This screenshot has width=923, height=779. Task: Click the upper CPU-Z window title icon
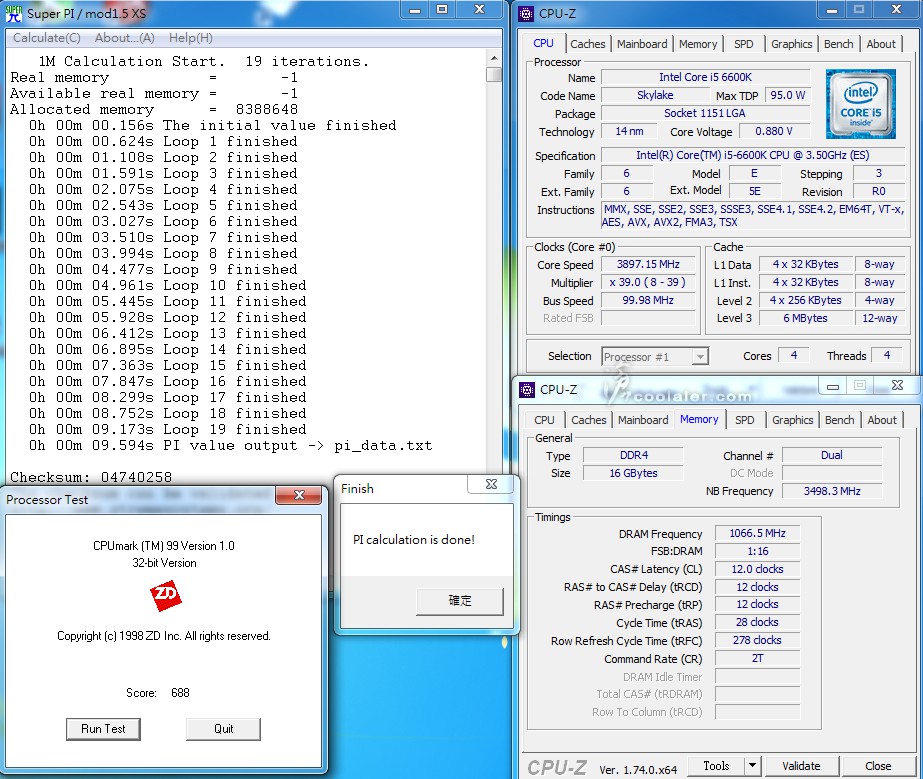526,14
